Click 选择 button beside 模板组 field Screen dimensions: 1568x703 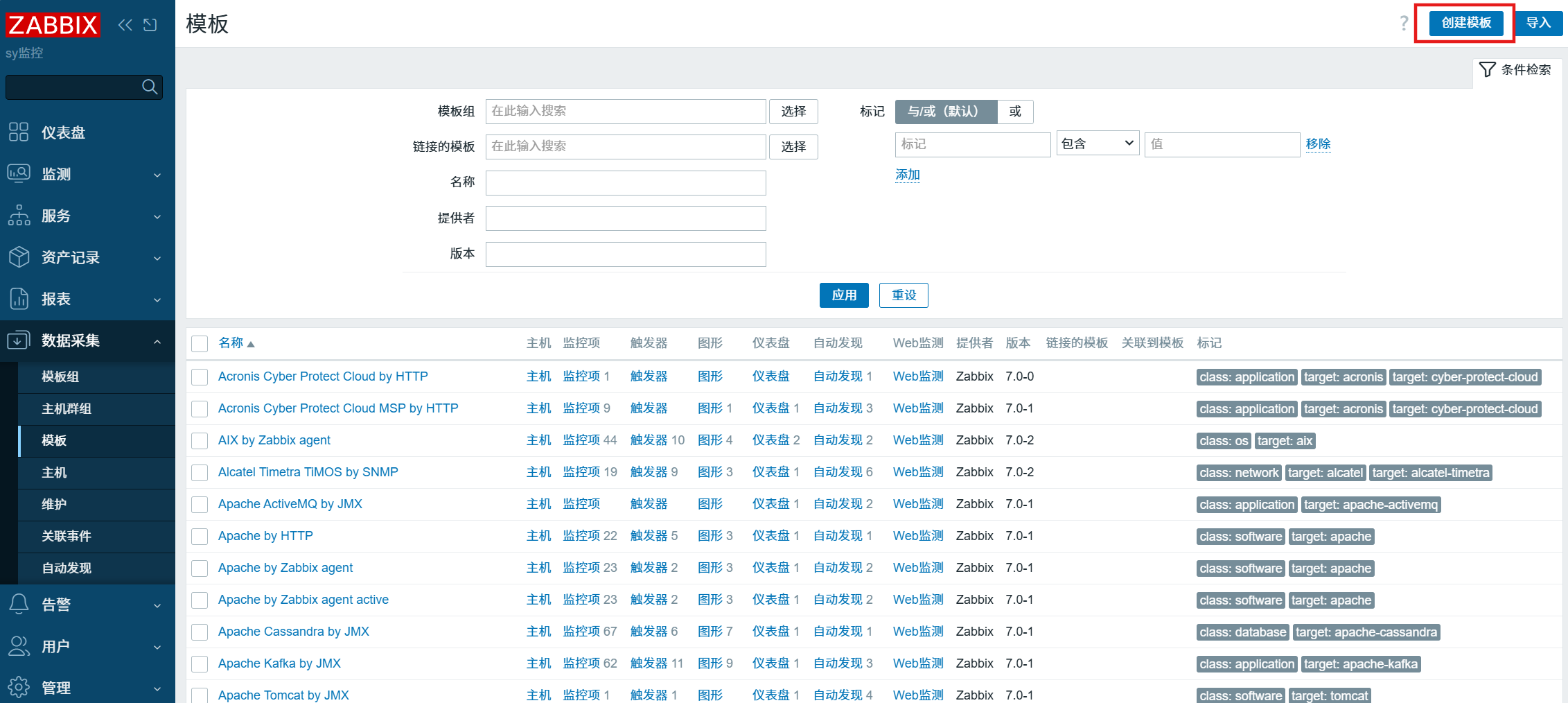pos(793,112)
